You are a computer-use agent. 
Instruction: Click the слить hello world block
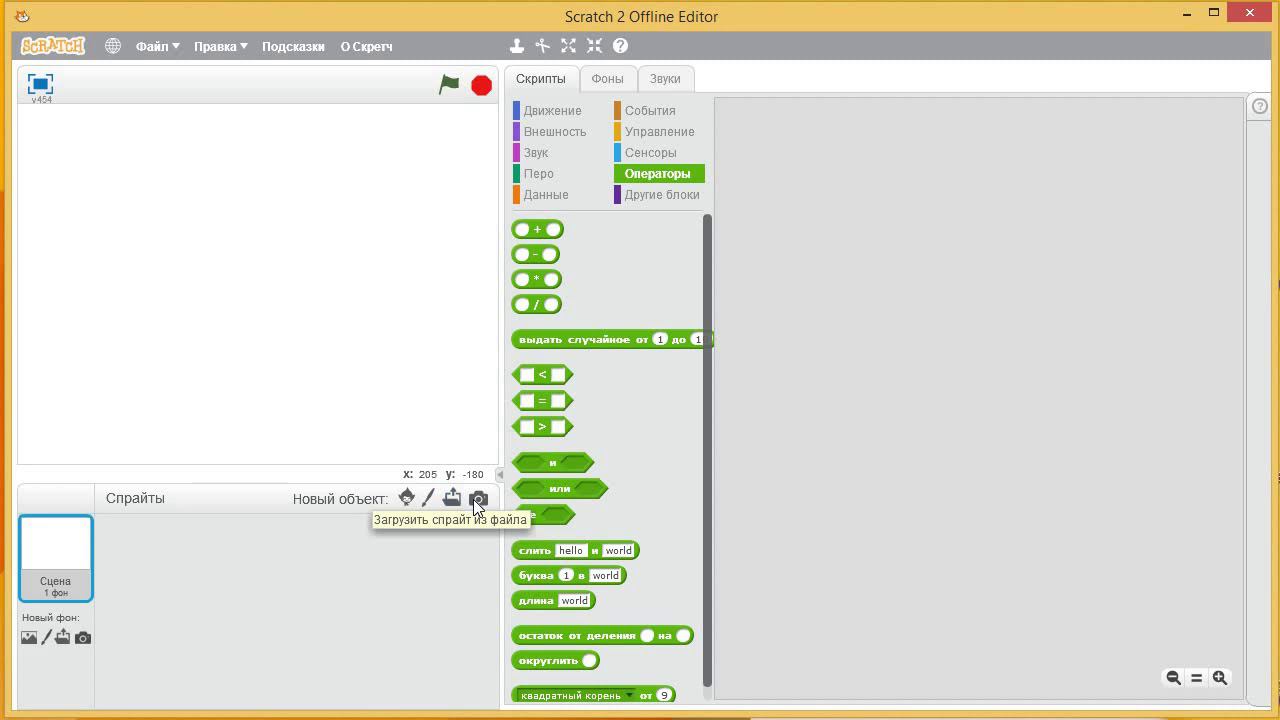tap(575, 550)
